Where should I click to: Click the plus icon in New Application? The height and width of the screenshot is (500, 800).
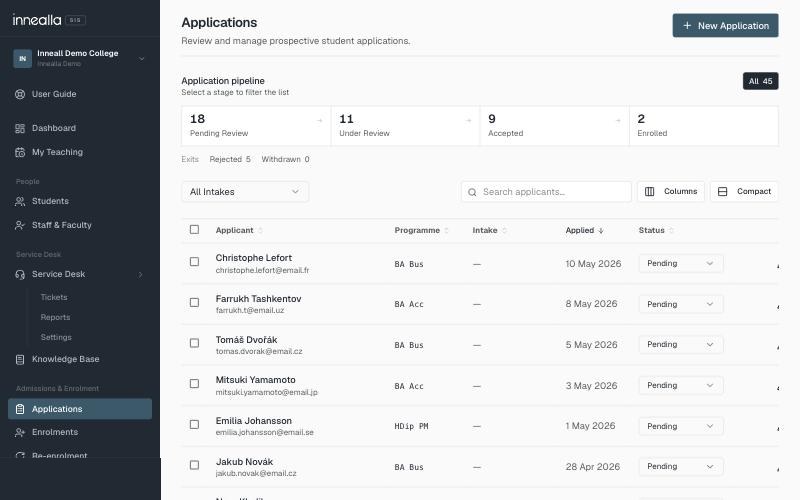687,26
